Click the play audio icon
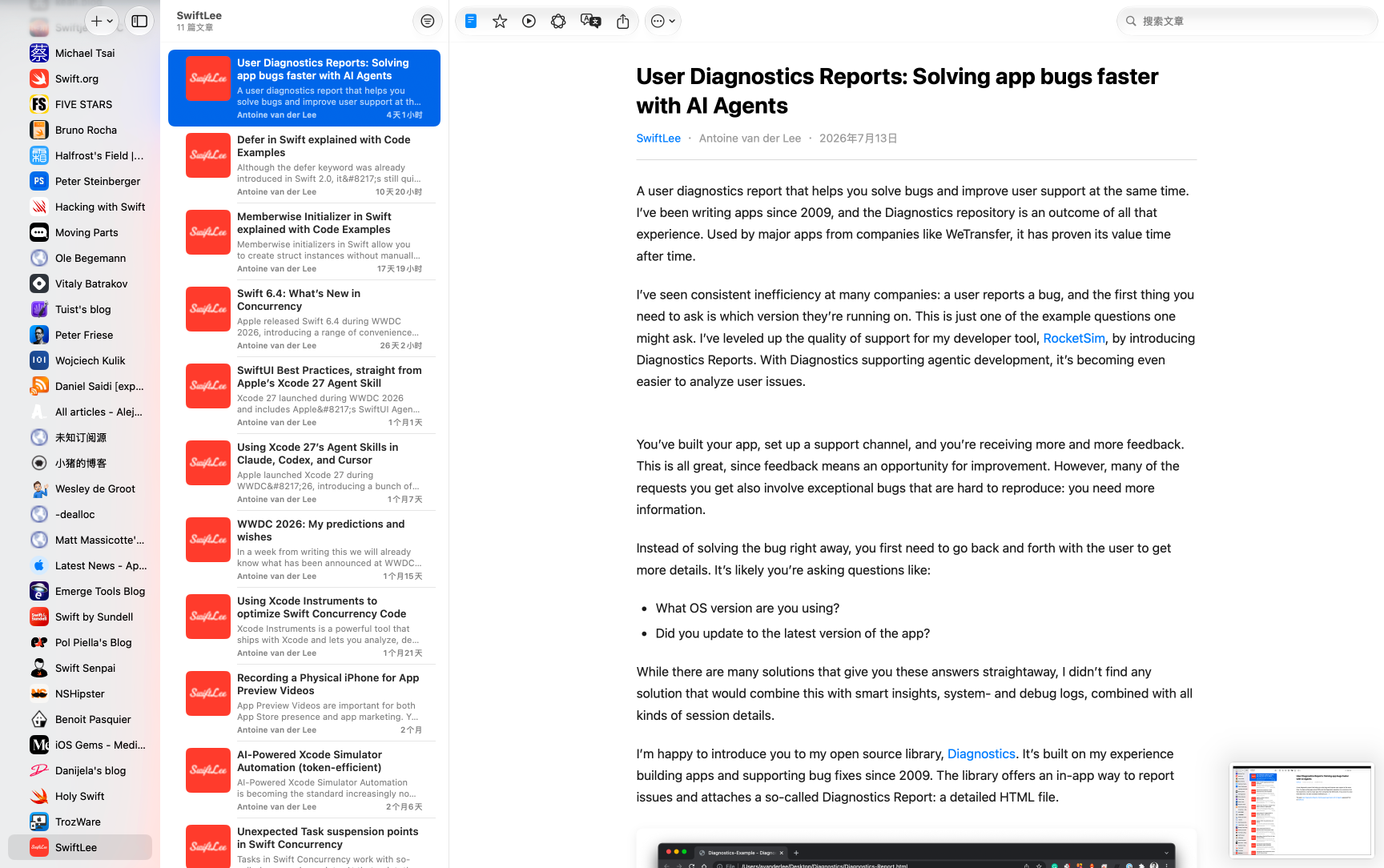This screenshot has width=1384, height=868. pyautogui.click(x=529, y=21)
